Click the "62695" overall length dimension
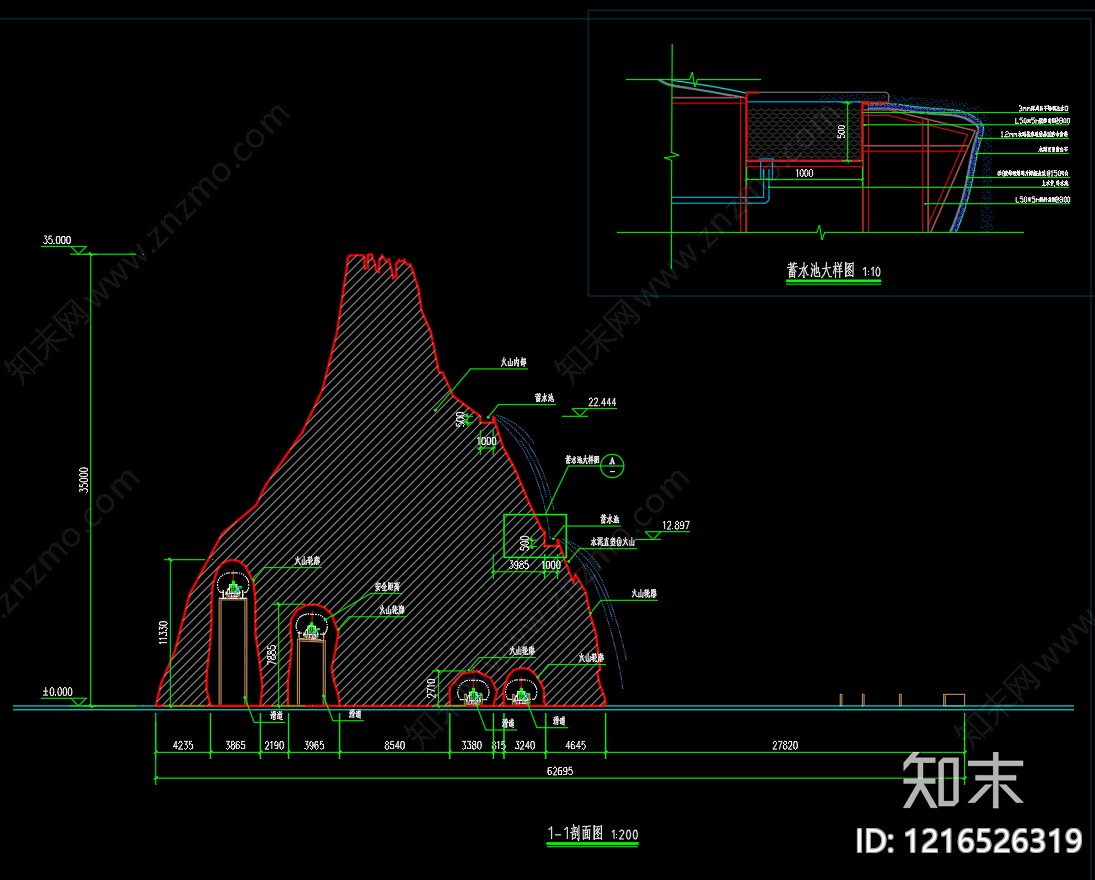 point(560,771)
